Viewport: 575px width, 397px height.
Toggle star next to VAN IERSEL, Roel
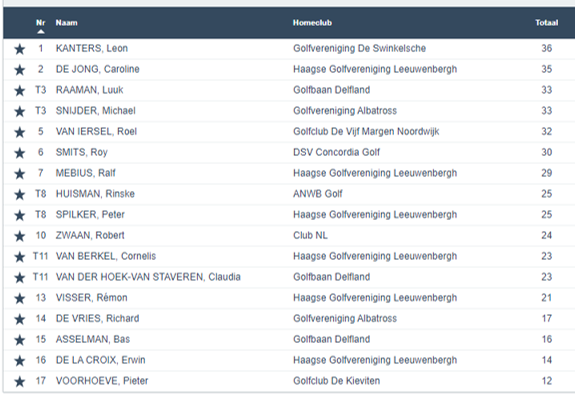(x=20, y=132)
